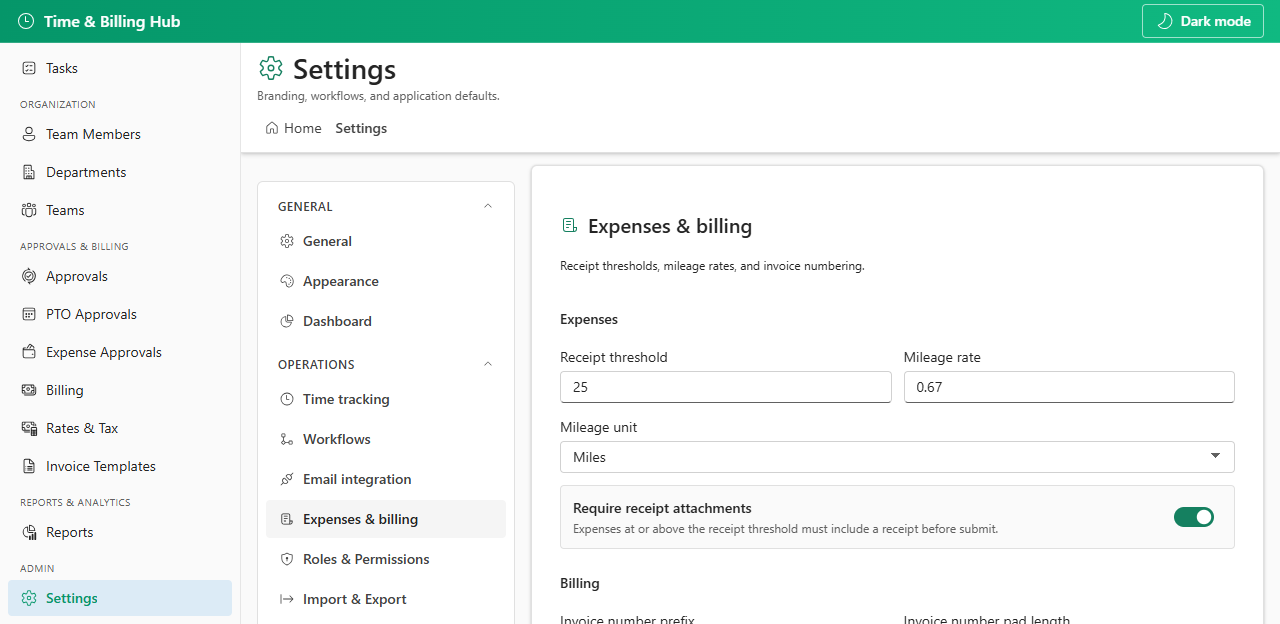The width and height of the screenshot is (1280, 624).
Task: Open the Mileage unit dropdown
Action: tap(897, 457)
